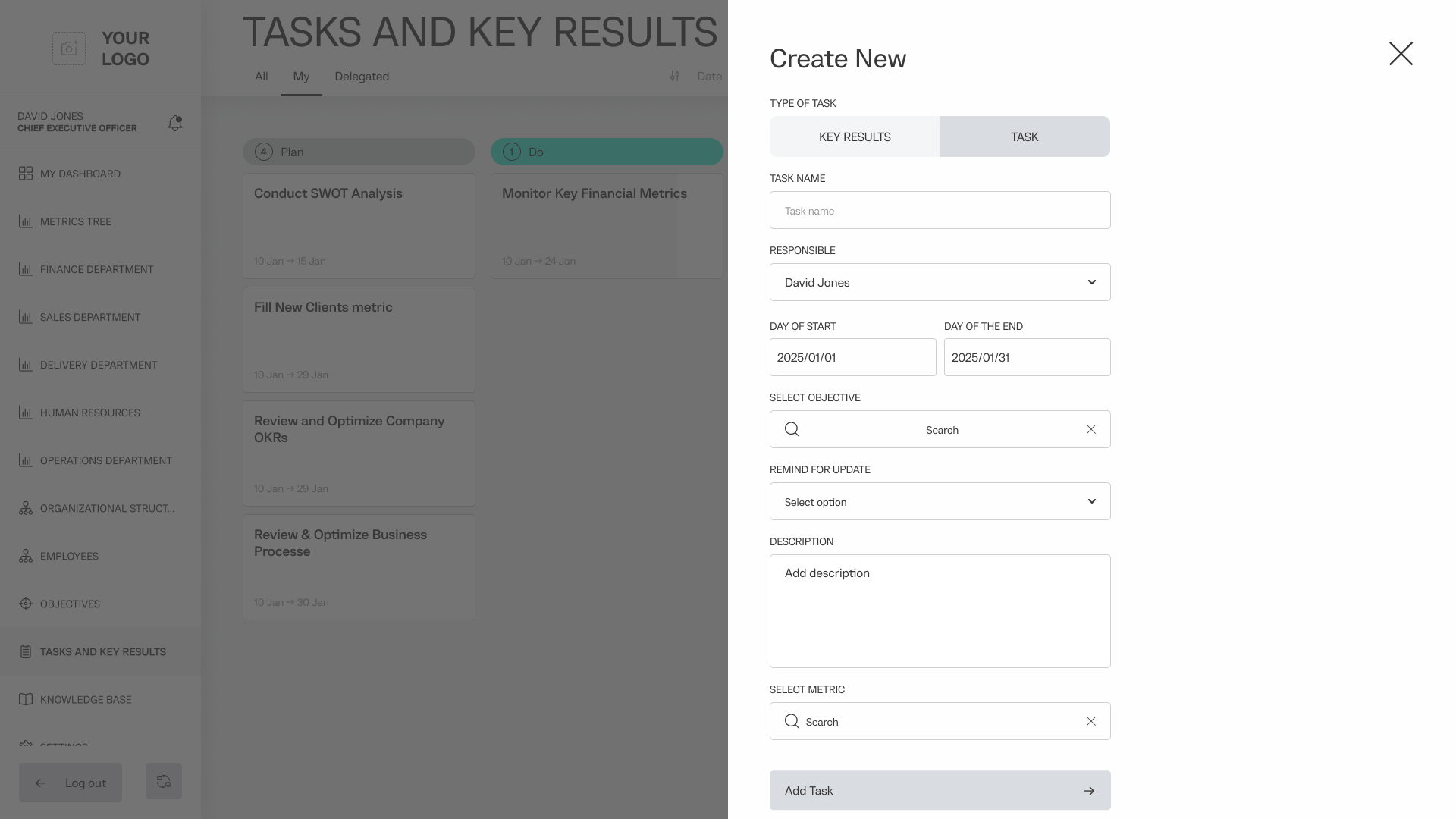The image size is (1456, 819).
Task: Clear the Select Objective search field
Action: [x=1091, y=429]
